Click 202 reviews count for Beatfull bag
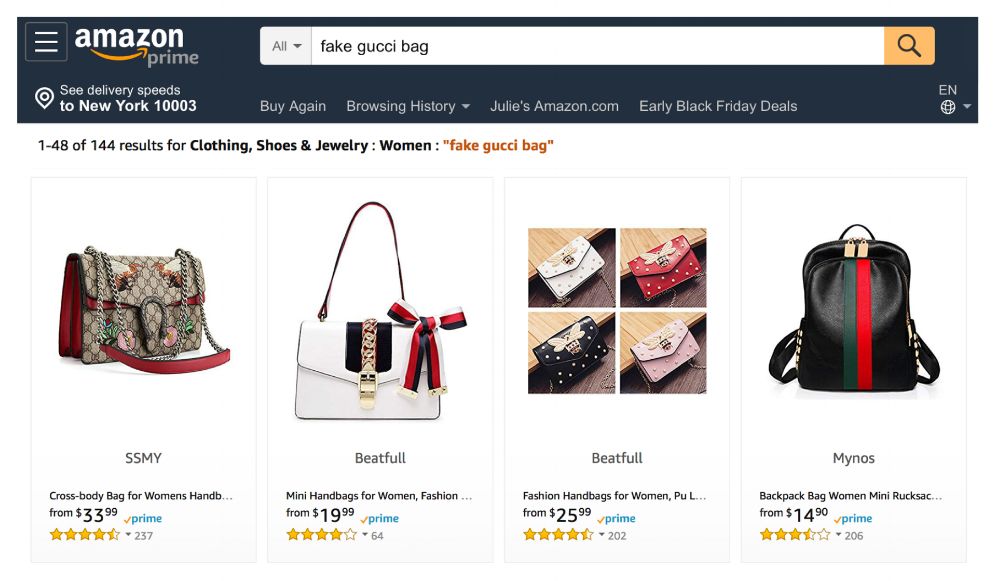This screenshot has width=1000, height=581. [x=617, y=536]
